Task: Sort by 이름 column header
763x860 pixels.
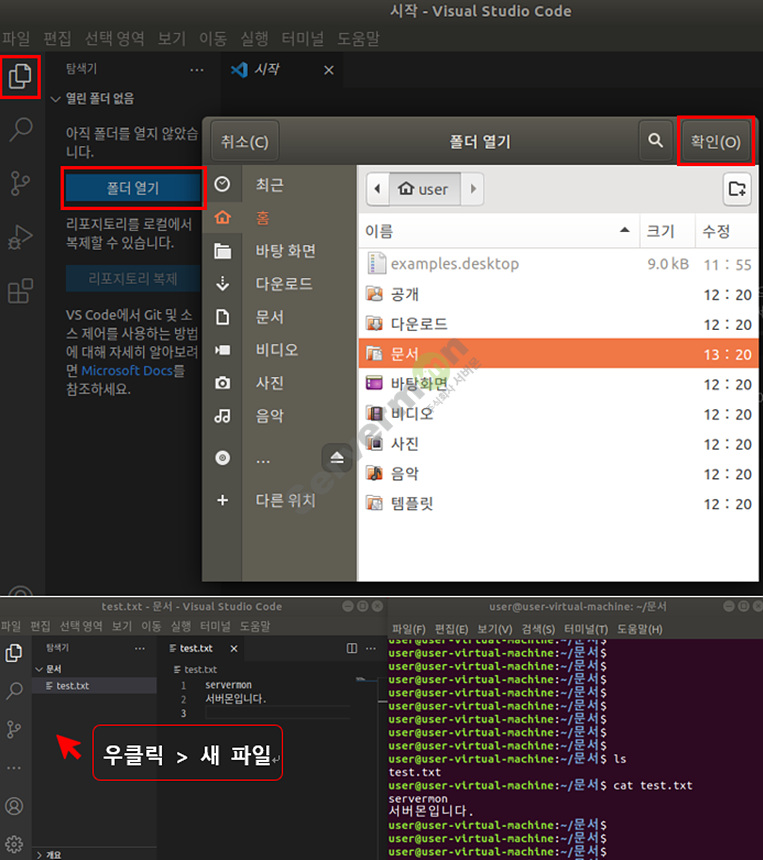Action: coord(499,231)
